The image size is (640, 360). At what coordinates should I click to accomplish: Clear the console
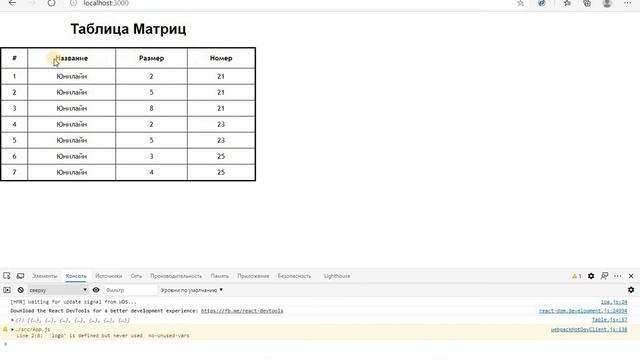pos(20,290)
